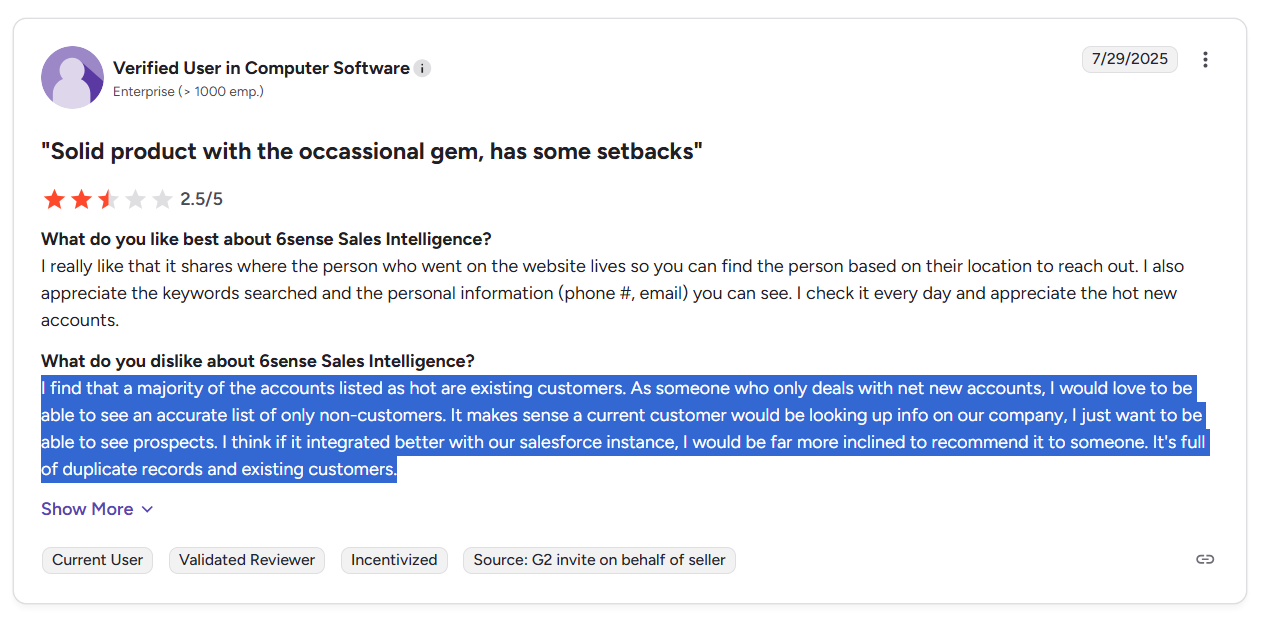Screen dimensions: 1263x621
Task: Click the 7/29/2025 date label
Action: (x=1130, y=59)
